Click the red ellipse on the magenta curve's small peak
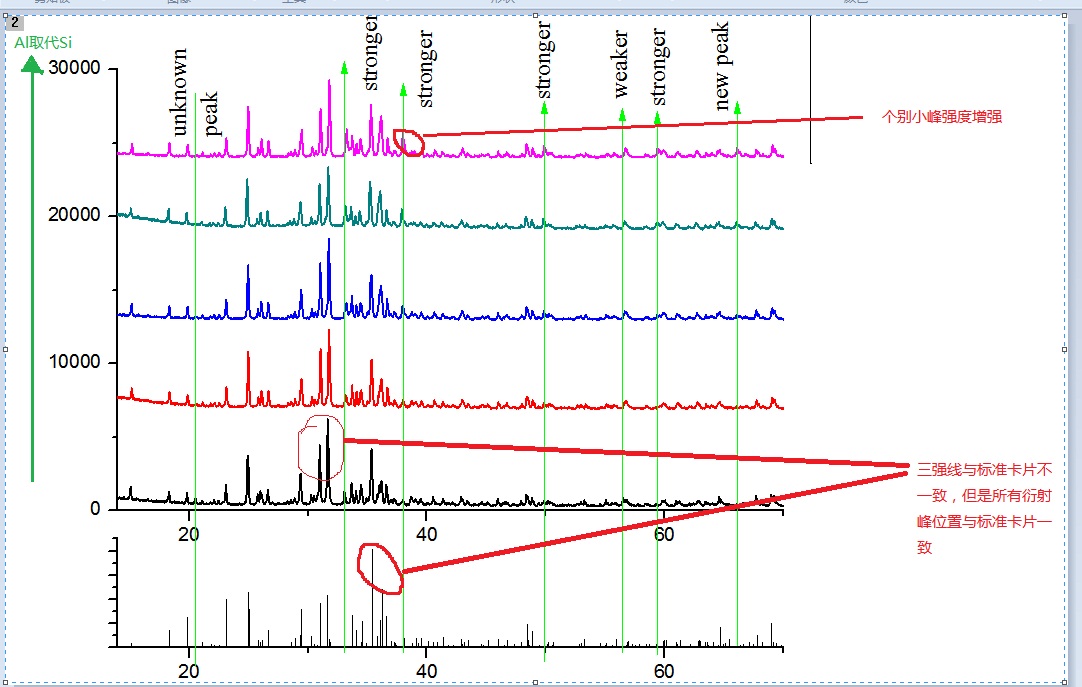This screenshot has width=1082, height=687. tap(409, 143)
